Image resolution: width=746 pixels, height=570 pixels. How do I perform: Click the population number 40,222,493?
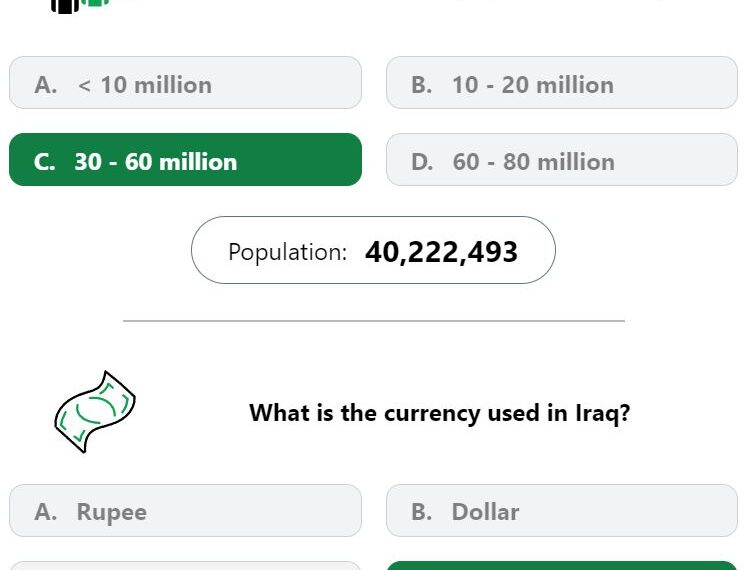pos(441,252)
